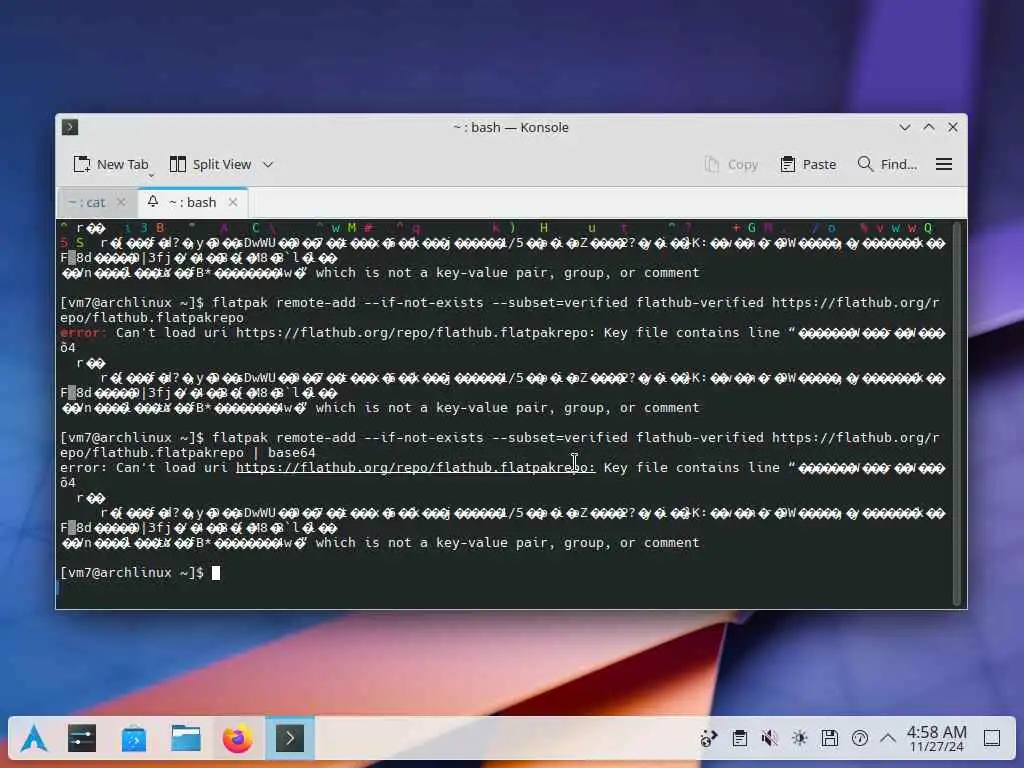
Task: Click the Konsole window icon in titlebar
Action: click(70, 127)
